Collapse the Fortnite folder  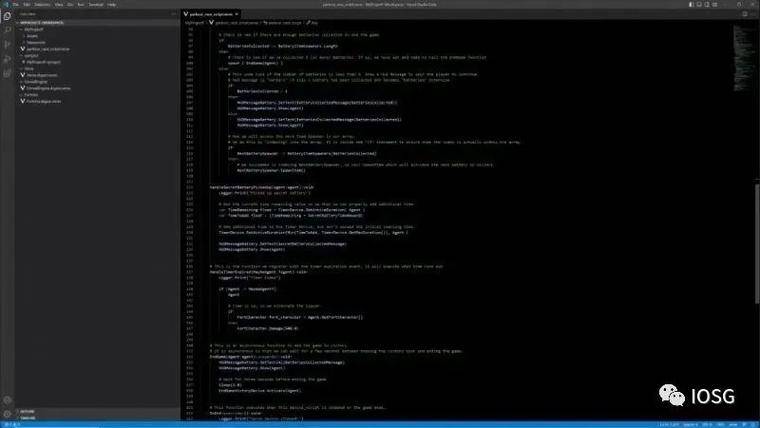pyautogui.click(x=97, y=95)
